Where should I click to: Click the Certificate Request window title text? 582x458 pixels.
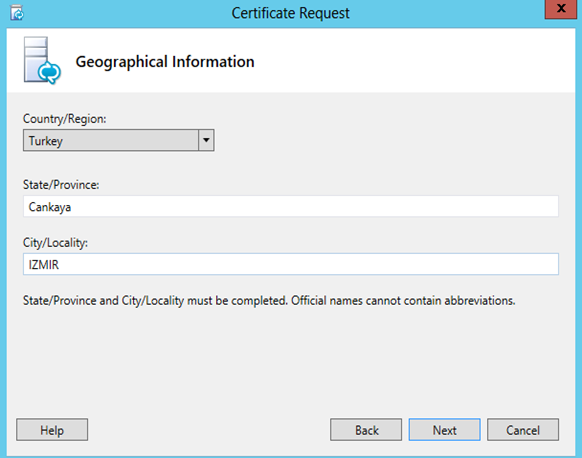click(291, 13)
